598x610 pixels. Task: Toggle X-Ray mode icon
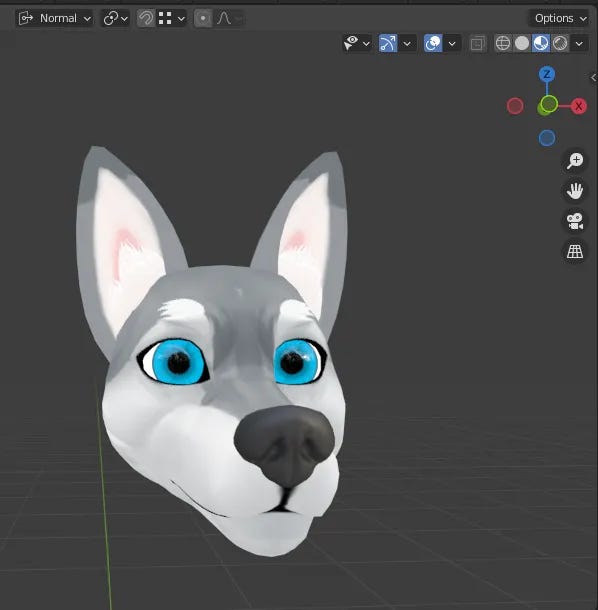click(x=477, y=43)
